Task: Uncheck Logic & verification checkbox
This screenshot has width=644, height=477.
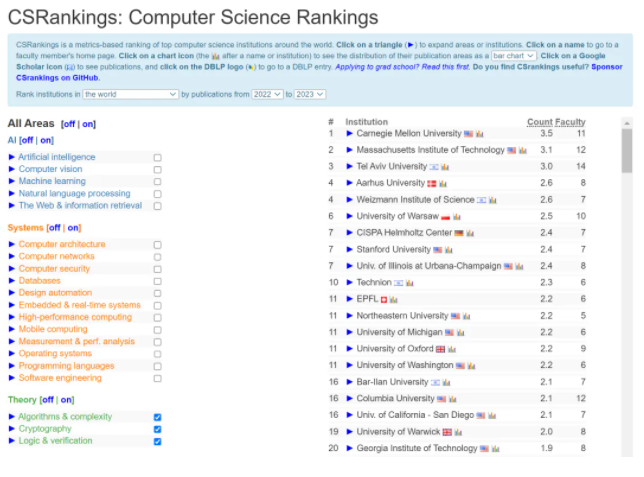Action: (x=157, y=441)
